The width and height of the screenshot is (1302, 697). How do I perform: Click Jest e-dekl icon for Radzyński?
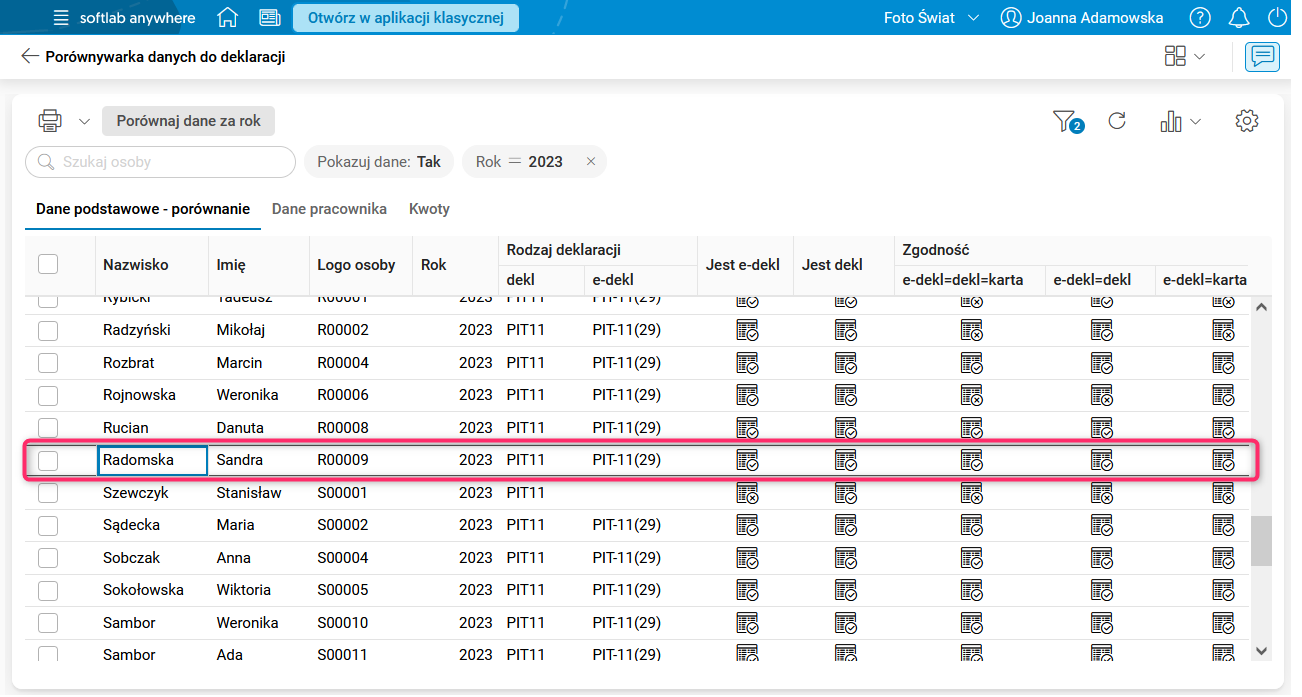(x=747, y=330)
